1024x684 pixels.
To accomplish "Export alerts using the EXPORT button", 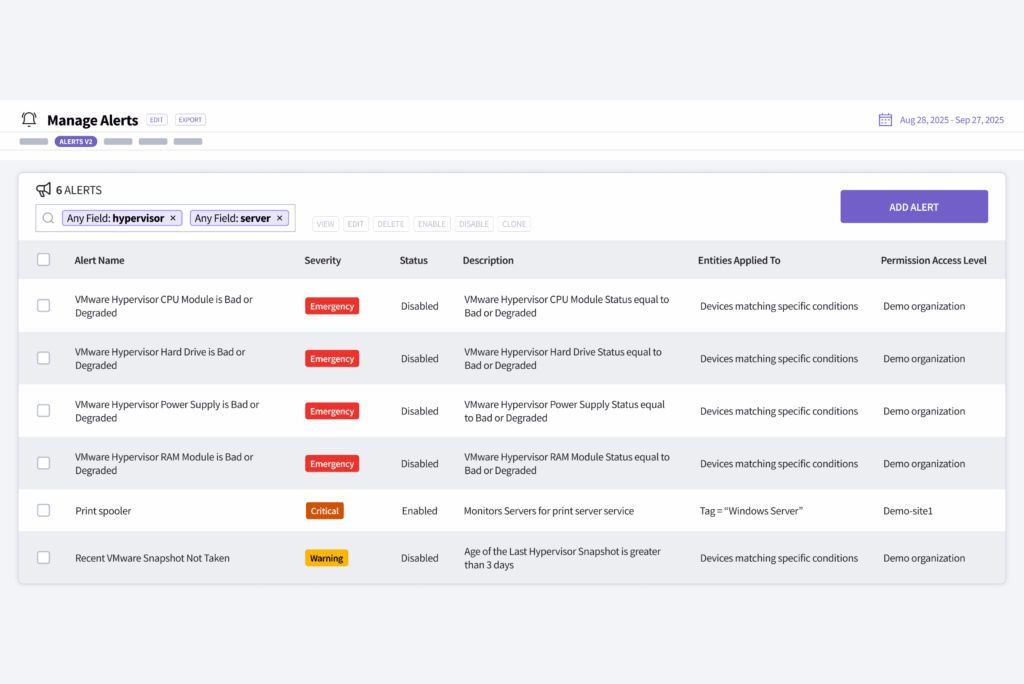I will [x=189, y=119].
